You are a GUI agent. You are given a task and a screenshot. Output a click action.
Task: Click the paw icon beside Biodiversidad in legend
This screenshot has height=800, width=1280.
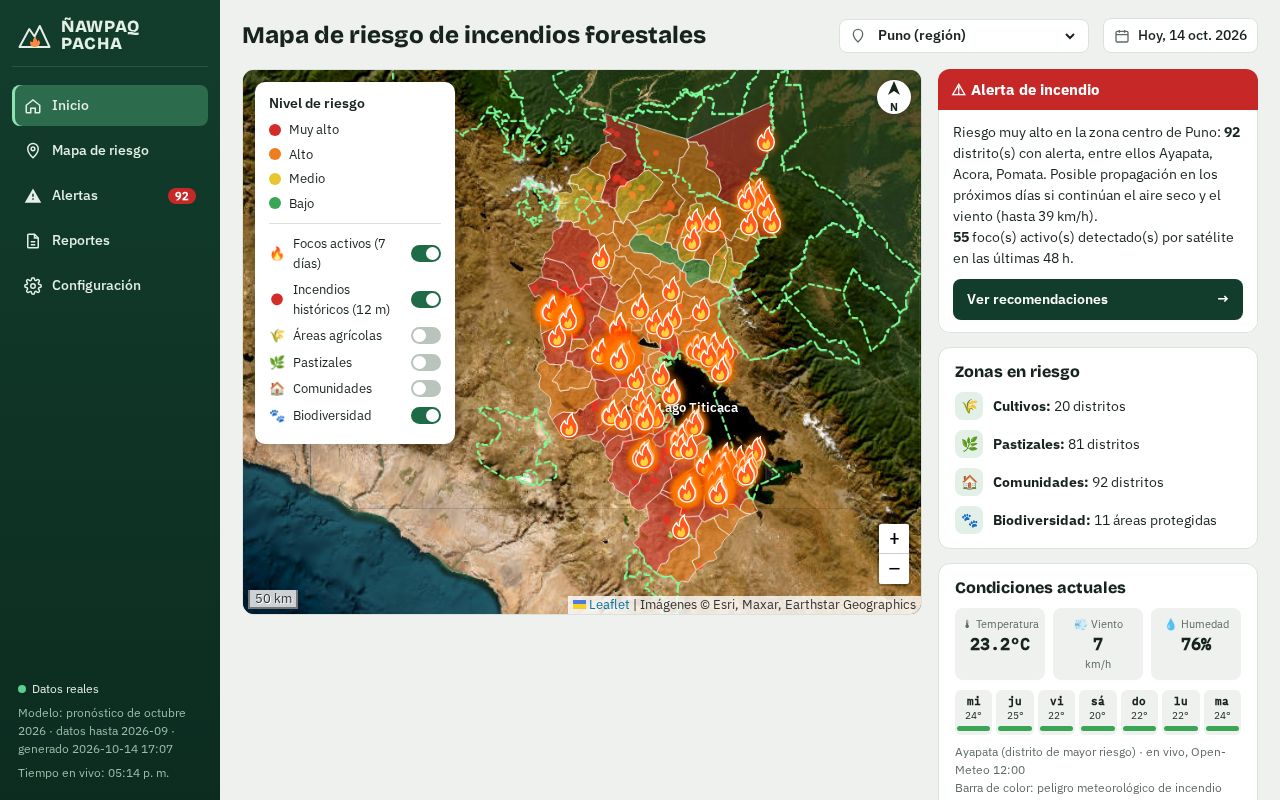[277, 415]
